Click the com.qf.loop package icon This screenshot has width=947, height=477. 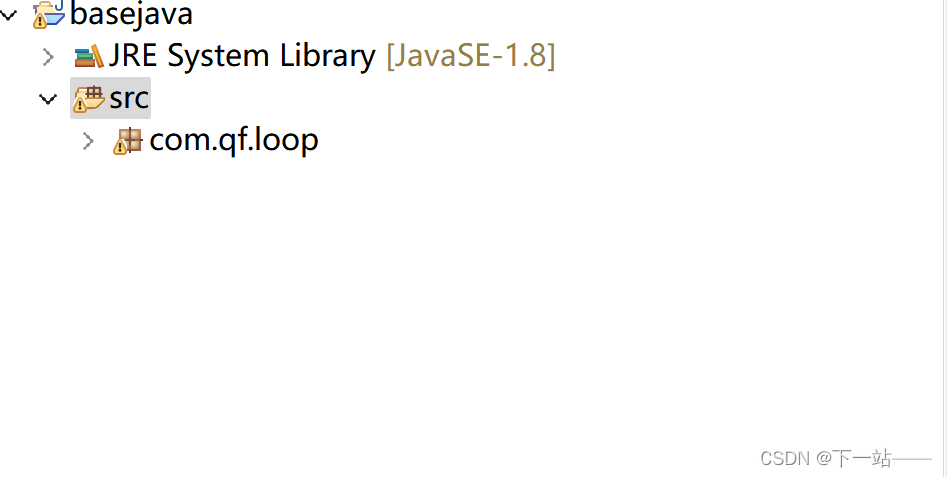[x=127, y=141]
